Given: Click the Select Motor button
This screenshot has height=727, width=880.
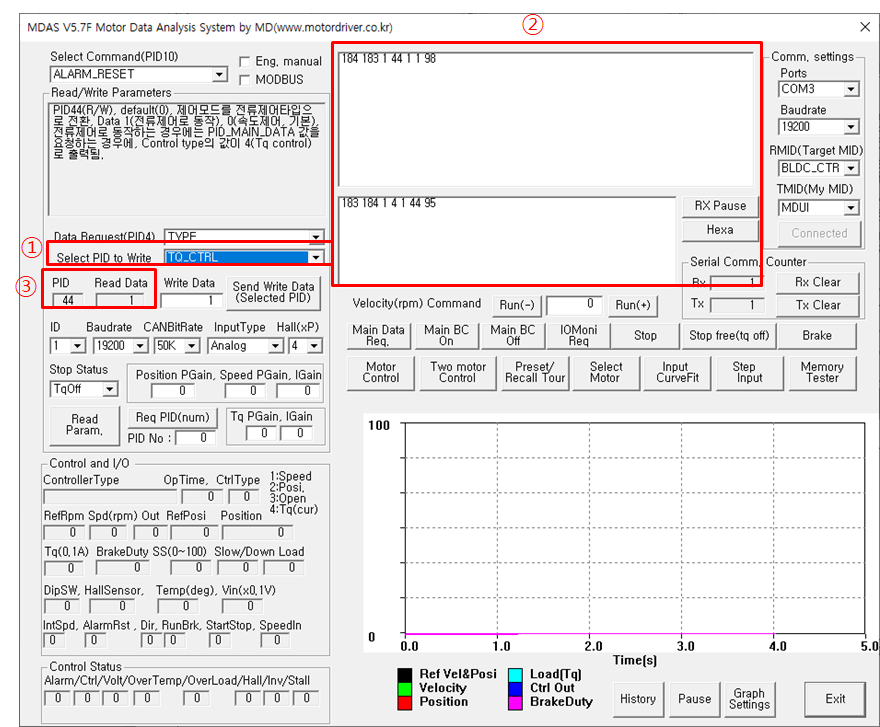Looking at the screenshot, I should tap(606, 373).
